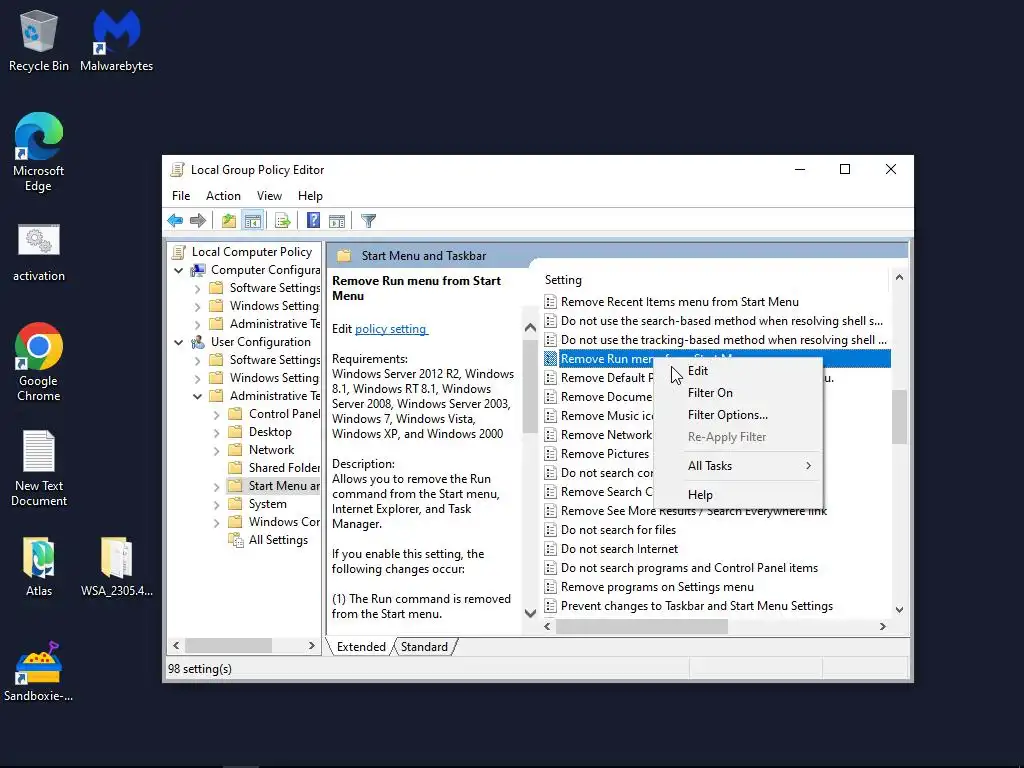The image size is (1024, 768).
Task: Click the Forward arrow toolbar icon
Action: pos(198,221)
